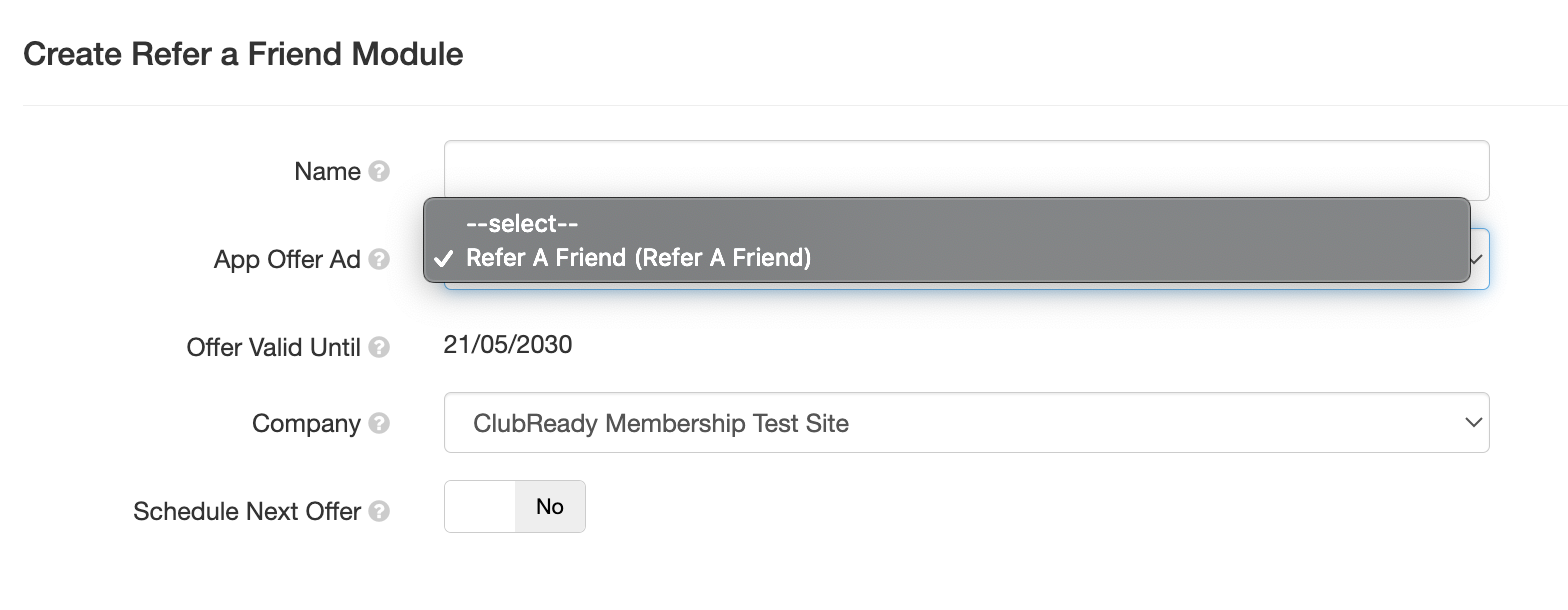The image size is (1568, 610).
Task: Click the help icon next to Name
Action: coord(379,172)
